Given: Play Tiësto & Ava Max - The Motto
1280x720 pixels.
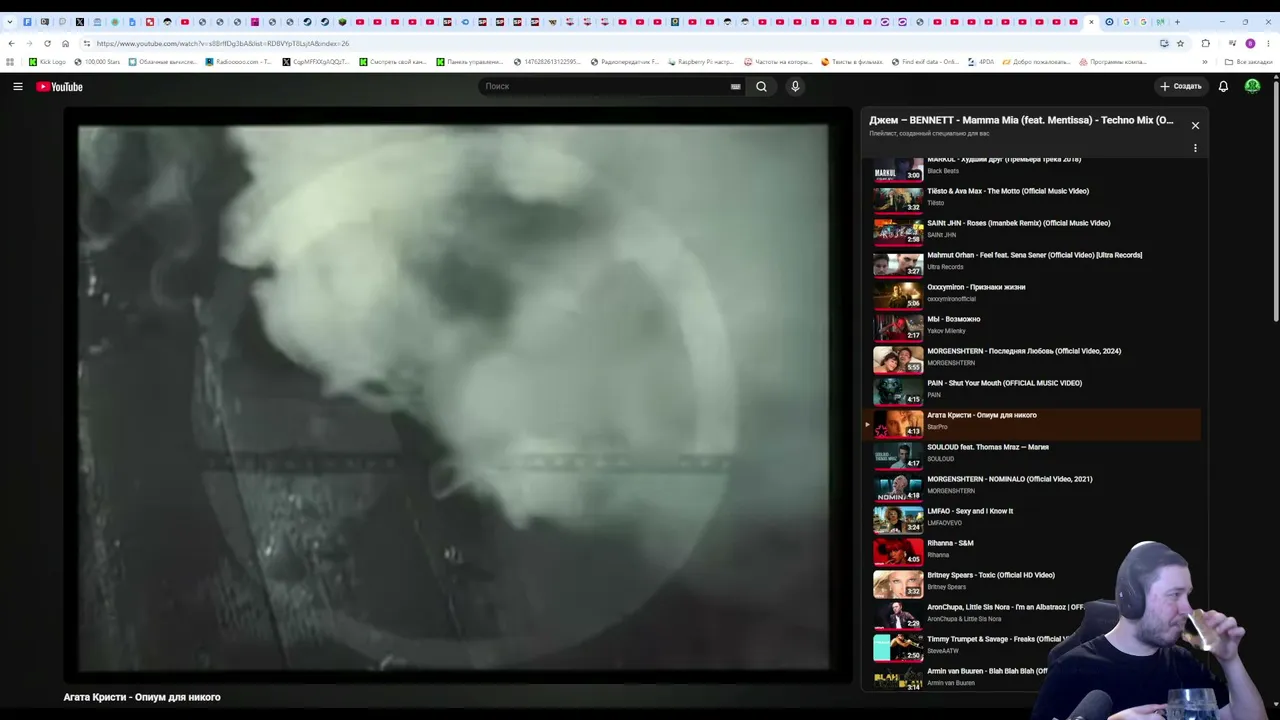Looking at the screenshot, I should tap(1008, 191).
